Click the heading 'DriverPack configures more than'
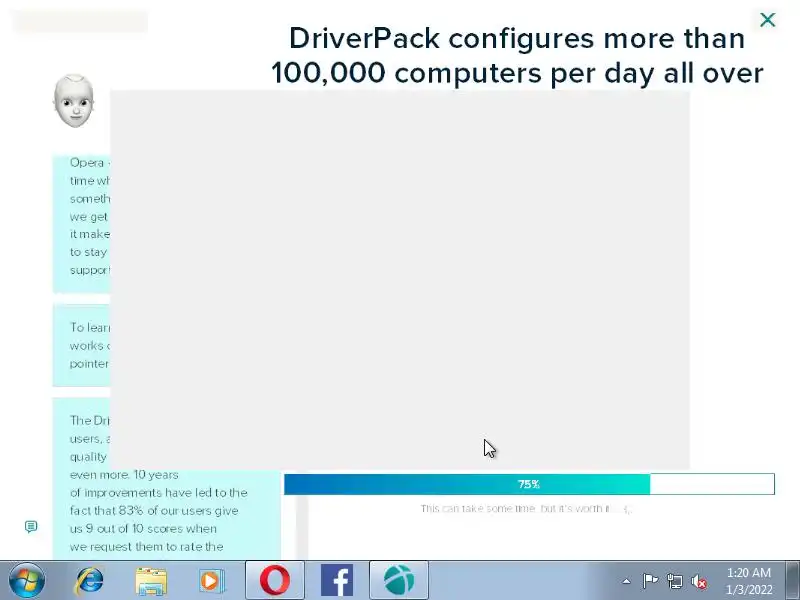Viewport: 800px width, 600px height. [517, 38]
